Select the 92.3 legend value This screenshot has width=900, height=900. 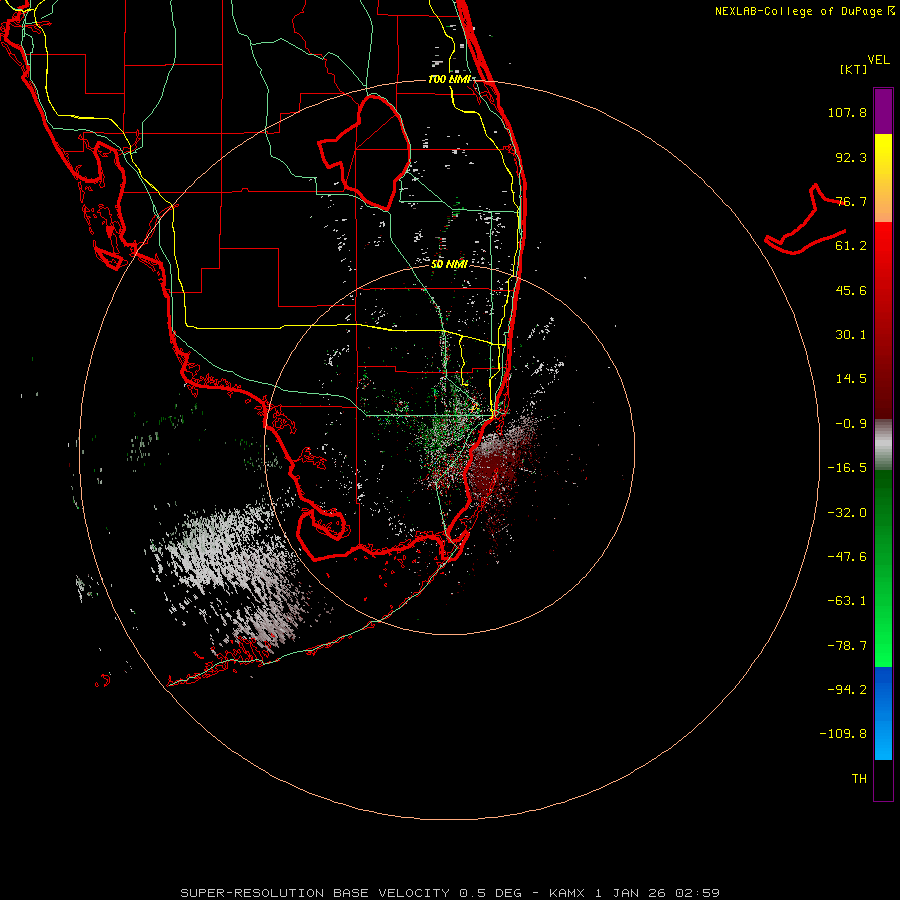[851, 157]
